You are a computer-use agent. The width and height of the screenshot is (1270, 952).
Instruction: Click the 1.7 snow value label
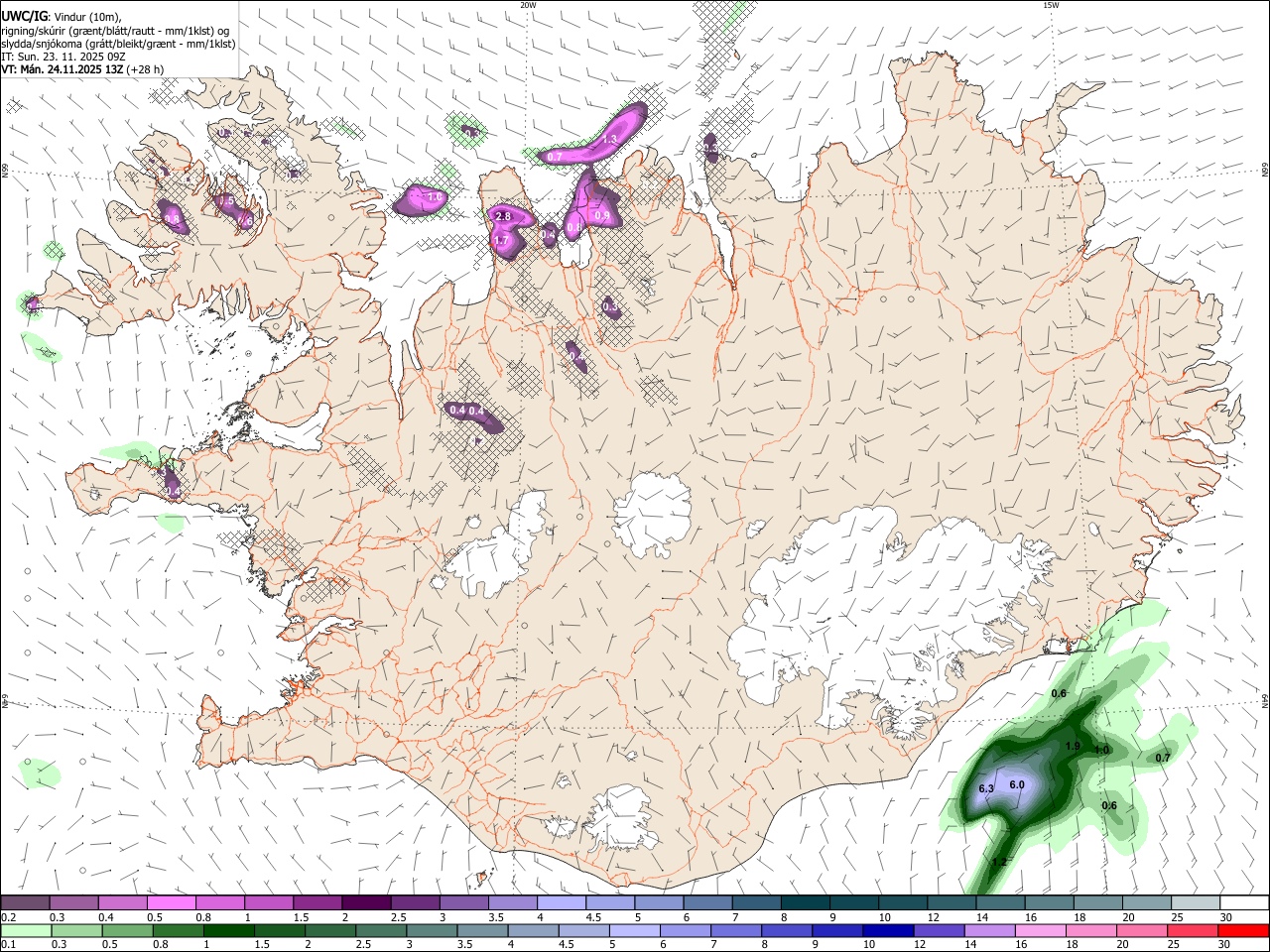tap(501, 241)
